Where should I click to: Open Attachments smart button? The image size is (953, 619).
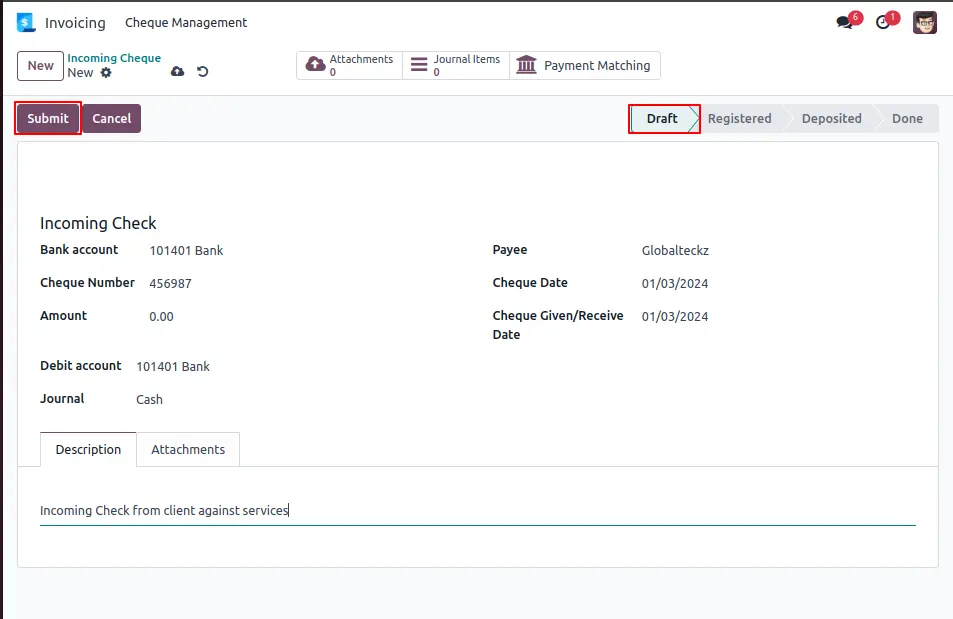coord(349,65)
